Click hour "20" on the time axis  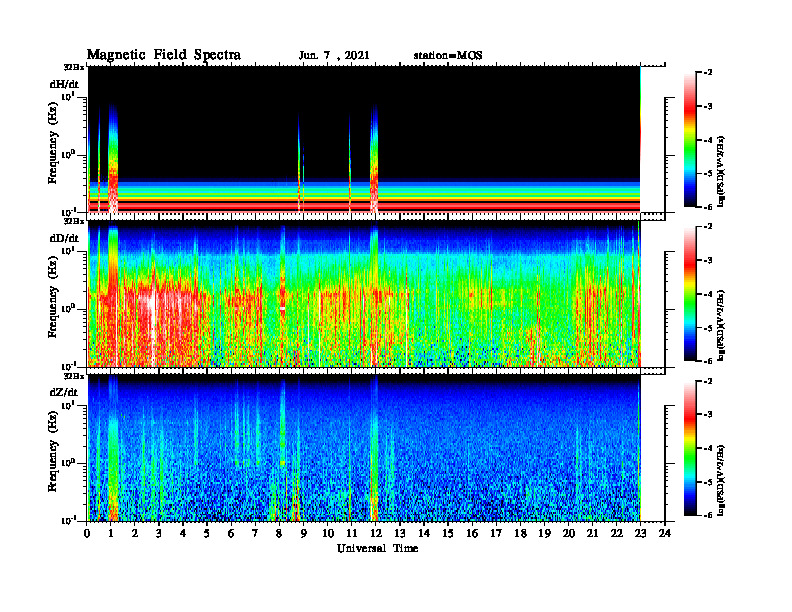pyautogui.click(x=569, y=533)
